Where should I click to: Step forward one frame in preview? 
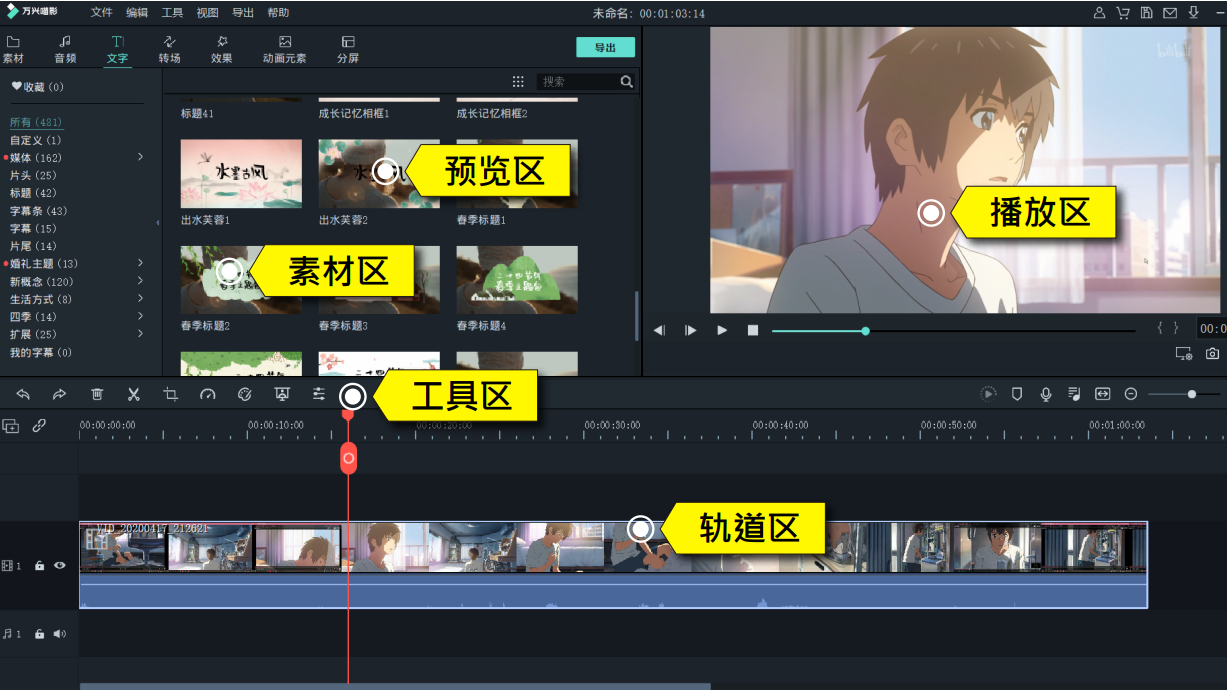(x=690, y=330)
